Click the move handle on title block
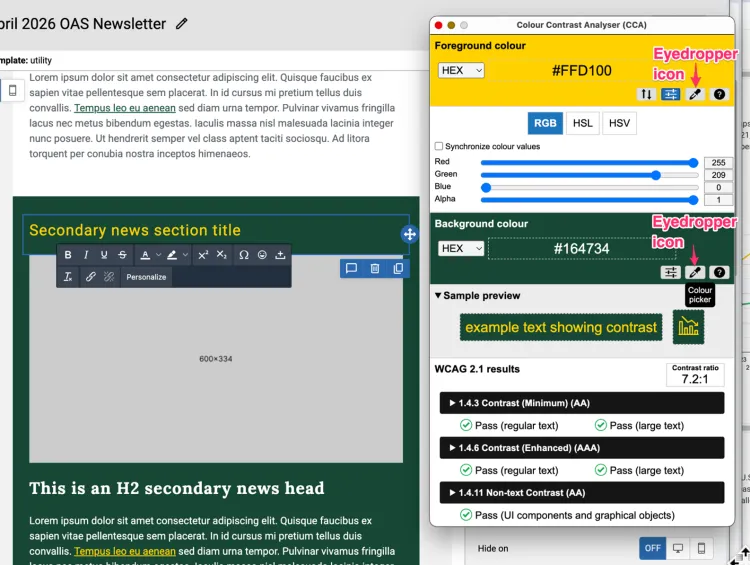The image size is (750, 565). coord(409,234)
